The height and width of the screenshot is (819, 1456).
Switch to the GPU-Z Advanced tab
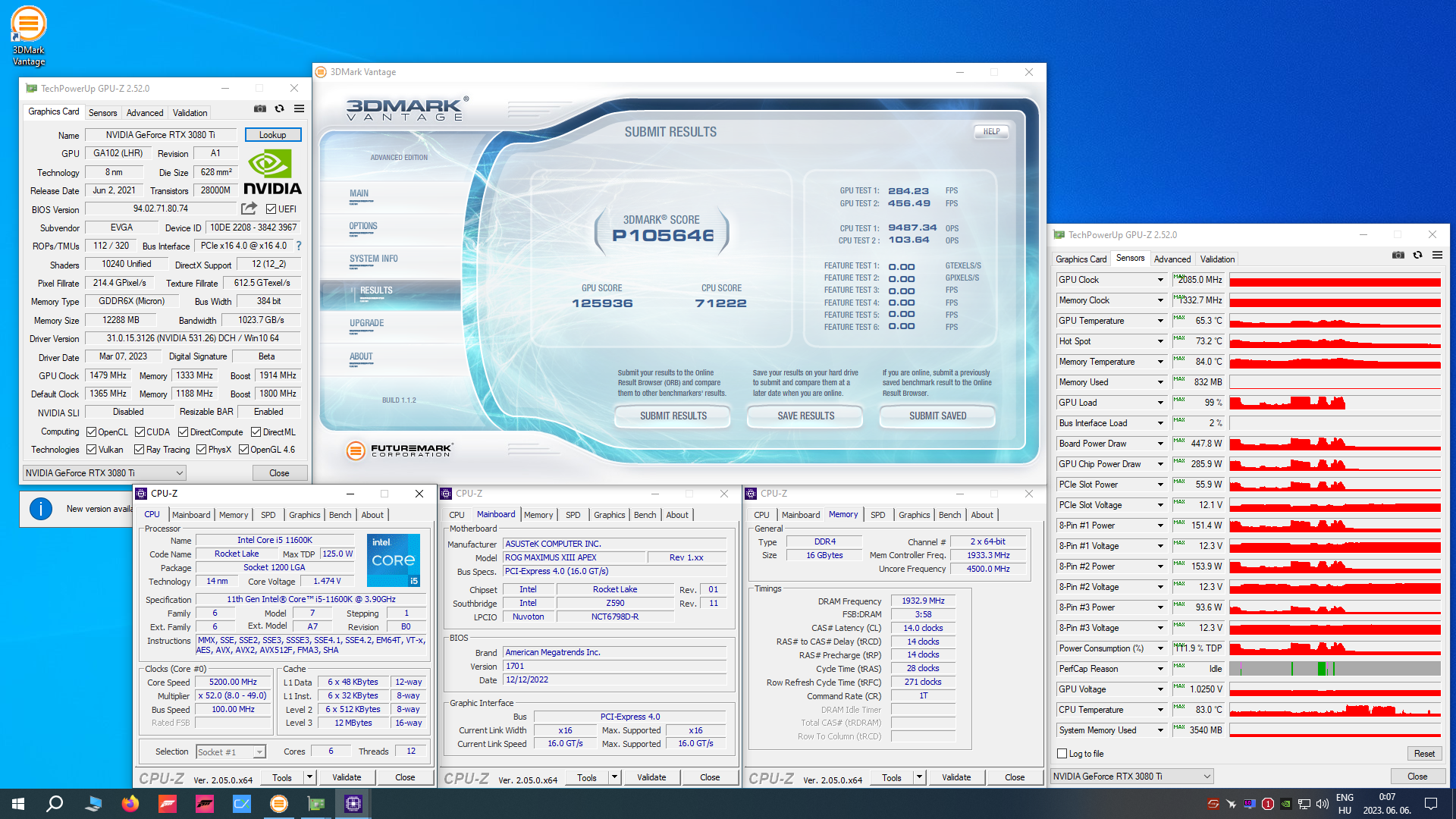click(x=144, y=112)
